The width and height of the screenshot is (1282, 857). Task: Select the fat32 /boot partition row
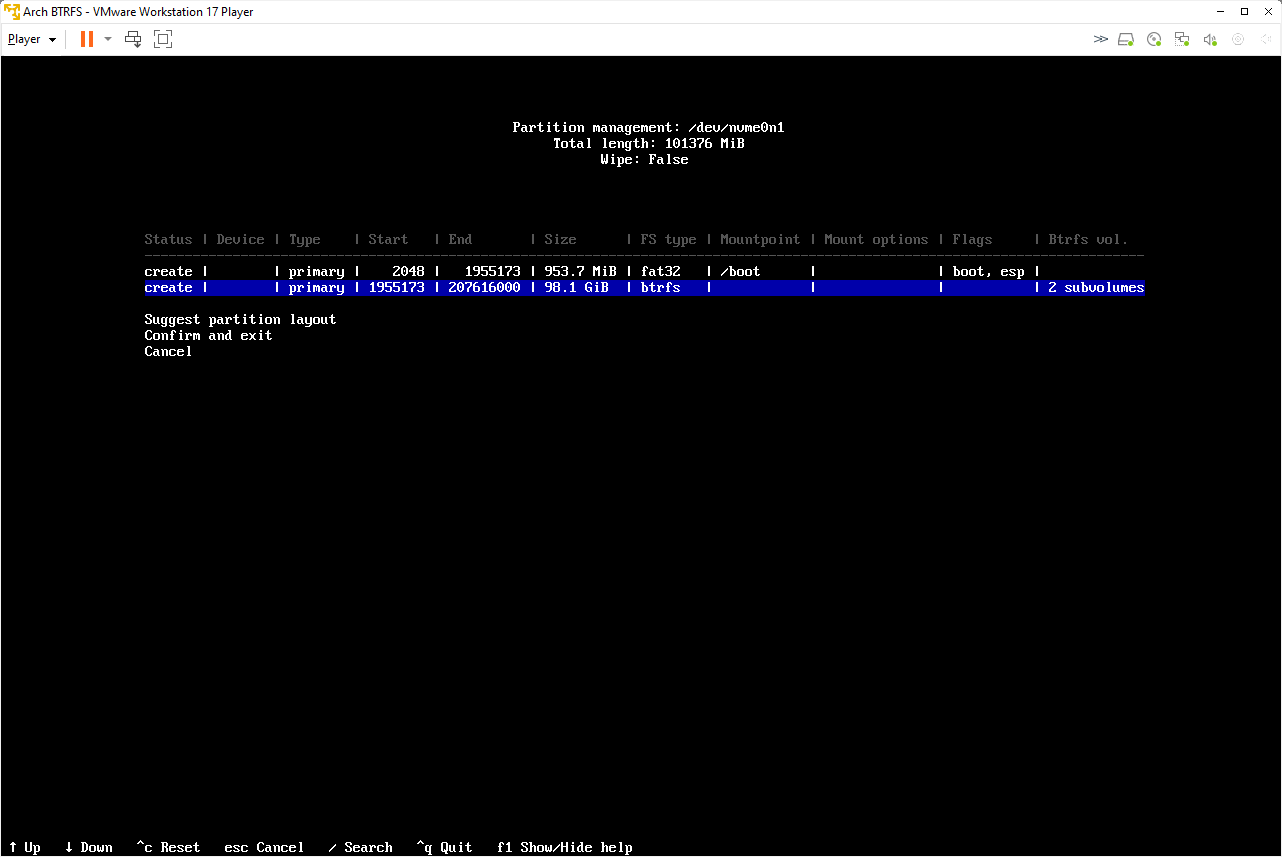coord(644,271)
